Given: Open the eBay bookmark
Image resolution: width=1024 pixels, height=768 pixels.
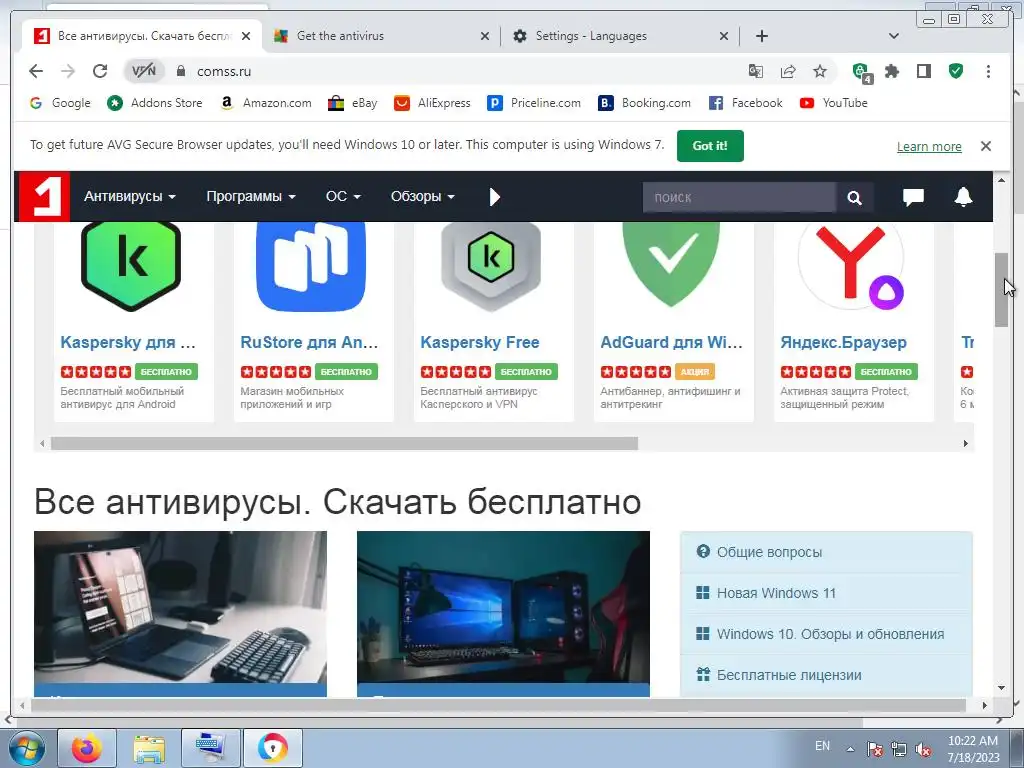Looking at the screenshot, I should tap(353, 103).
